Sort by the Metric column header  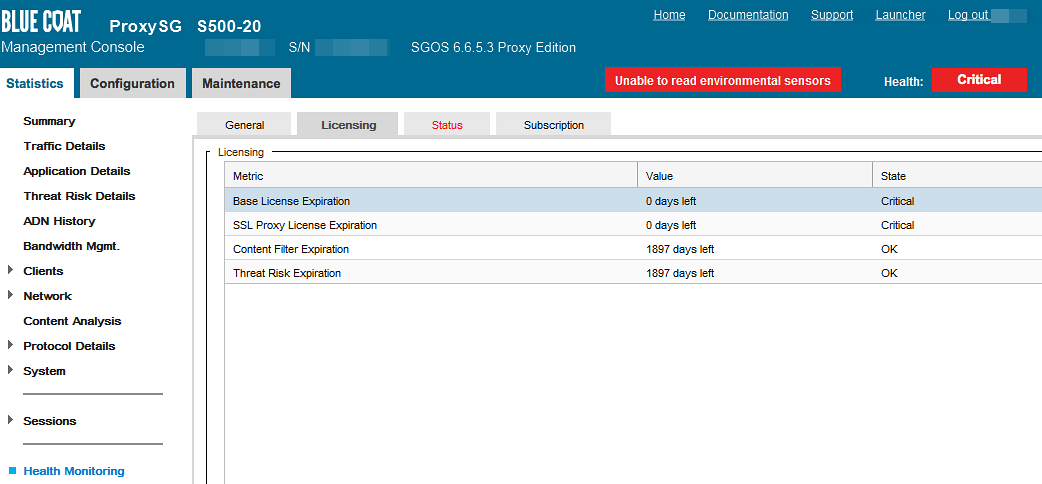point(431,176)
